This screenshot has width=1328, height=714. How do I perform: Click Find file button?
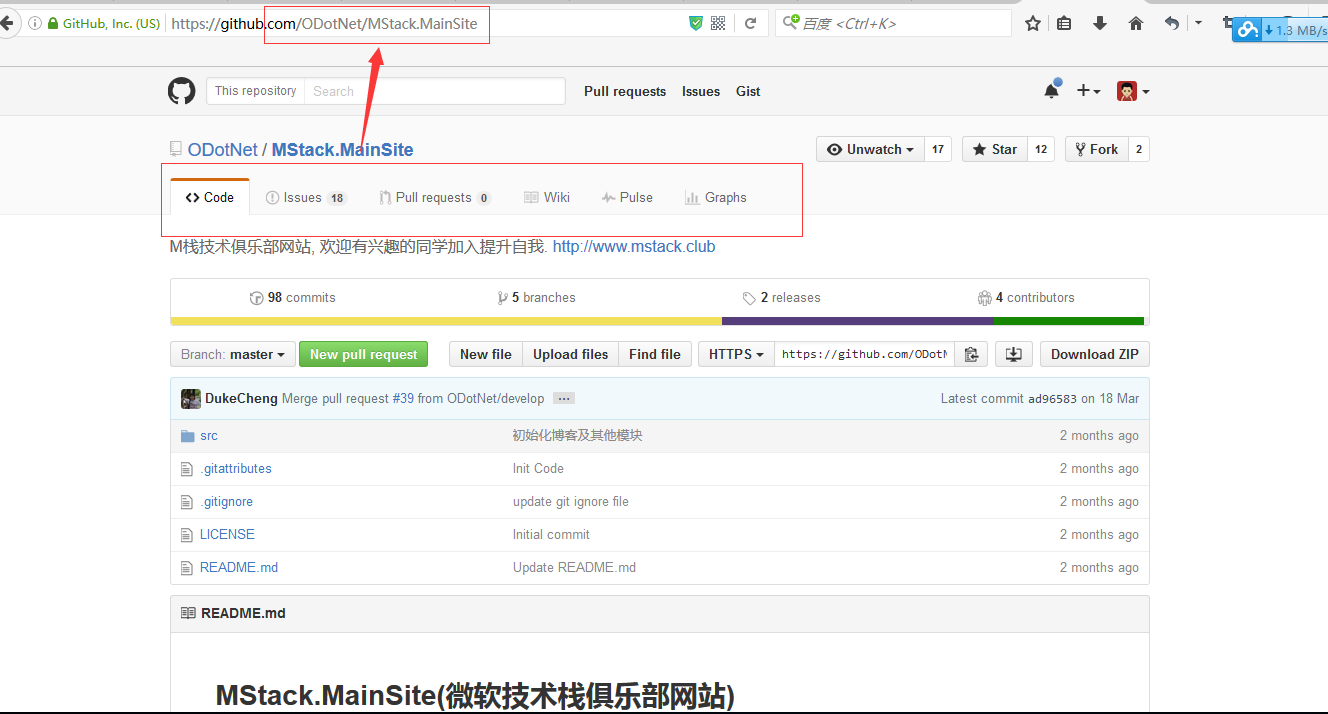(x=655, y=354)
